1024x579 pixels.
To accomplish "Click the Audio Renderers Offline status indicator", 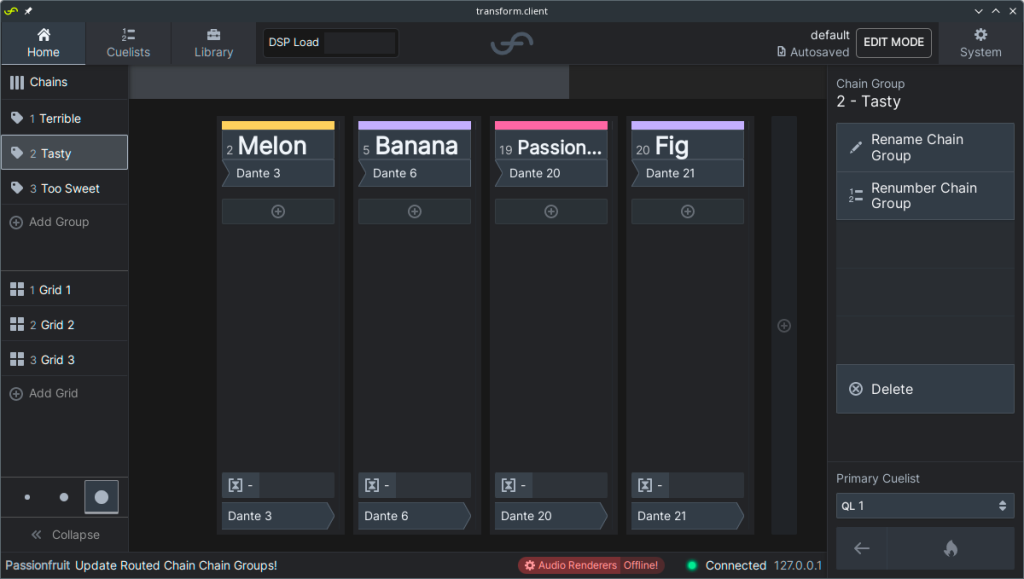I will (x=591, y=565).
